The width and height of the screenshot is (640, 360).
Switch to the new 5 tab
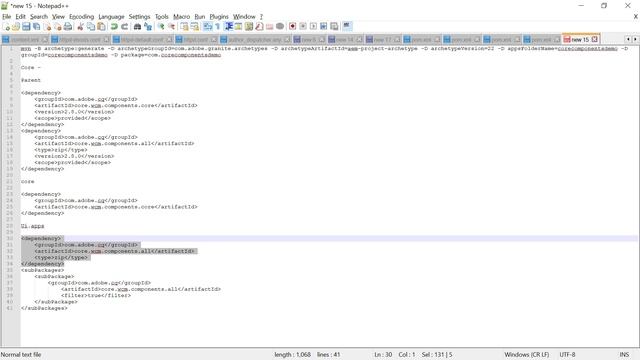click(309, 40)
